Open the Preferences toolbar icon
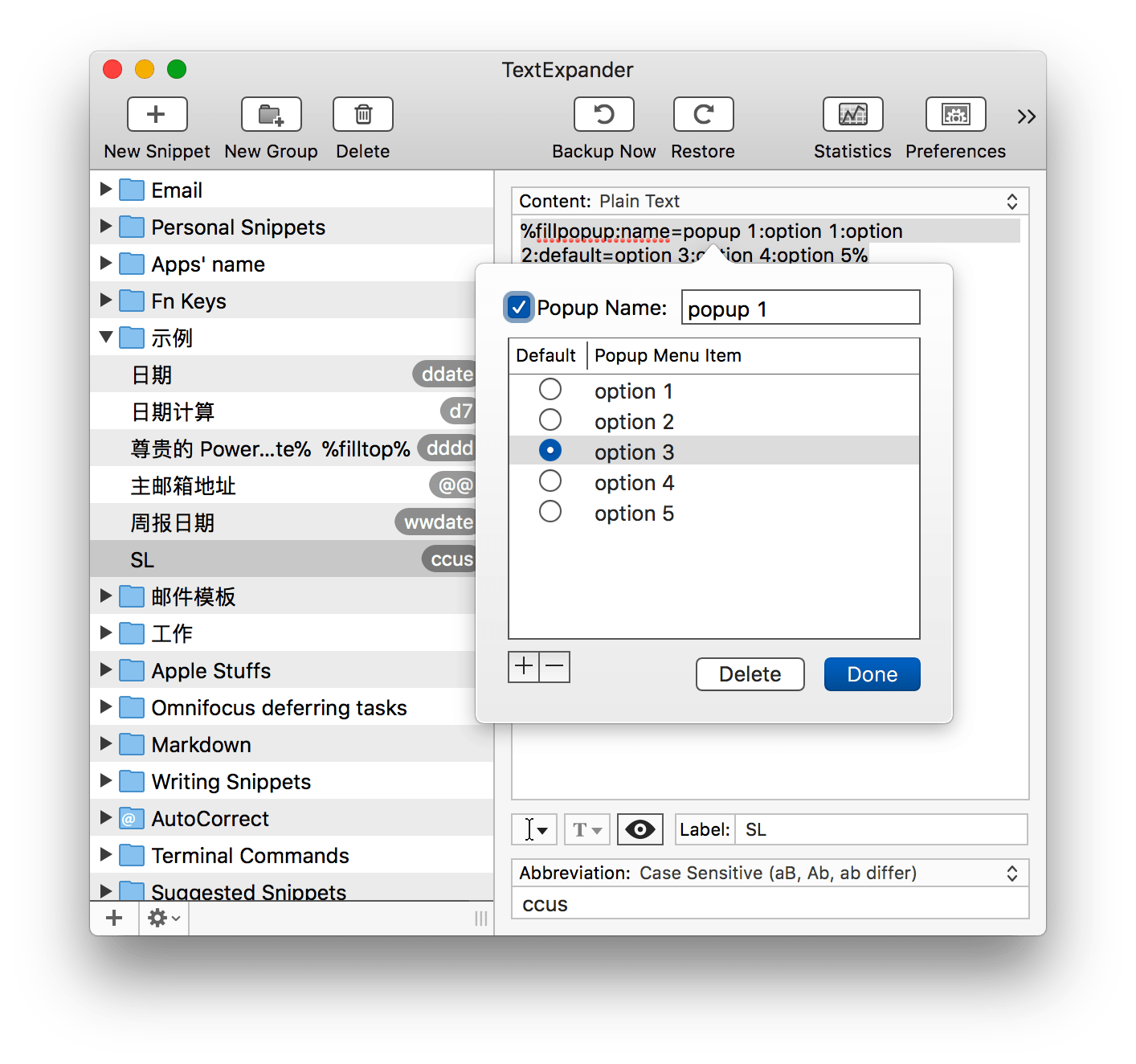The width and height of the screenshot is (1136, 1064). click(x=955, y=115)
